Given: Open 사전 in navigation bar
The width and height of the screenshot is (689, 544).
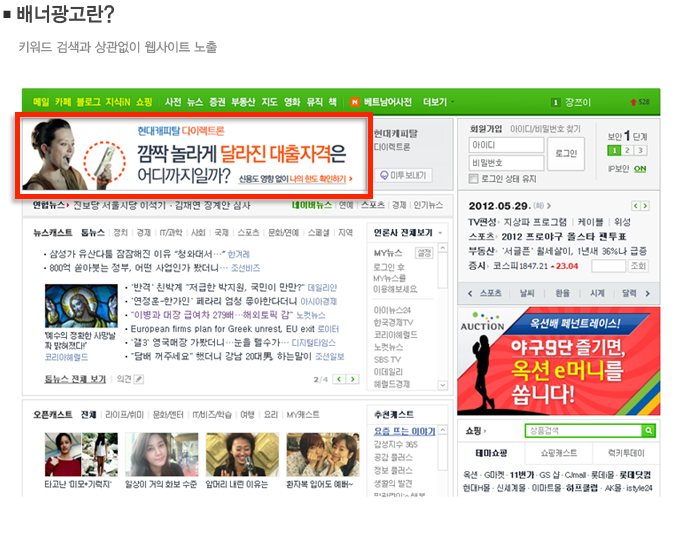Looking at the screenshot, I should coord(173,102).
